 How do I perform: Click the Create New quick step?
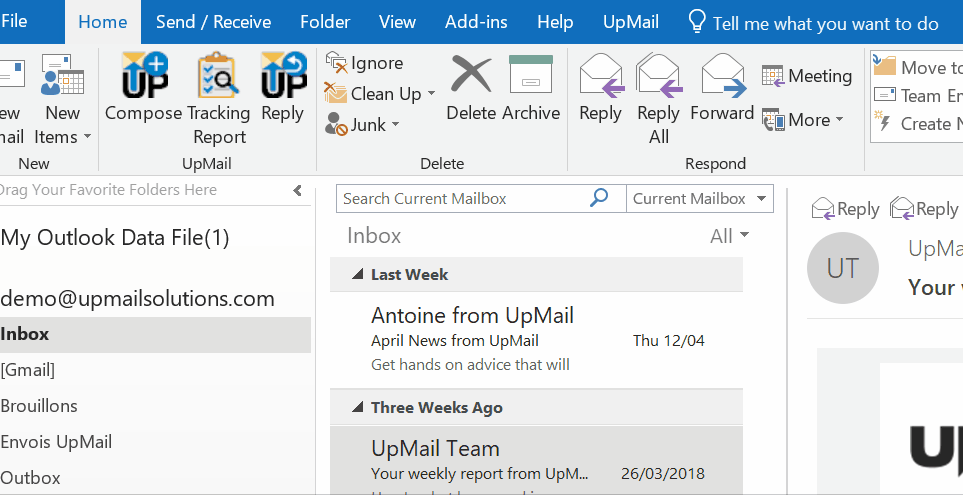pos(918,123)
